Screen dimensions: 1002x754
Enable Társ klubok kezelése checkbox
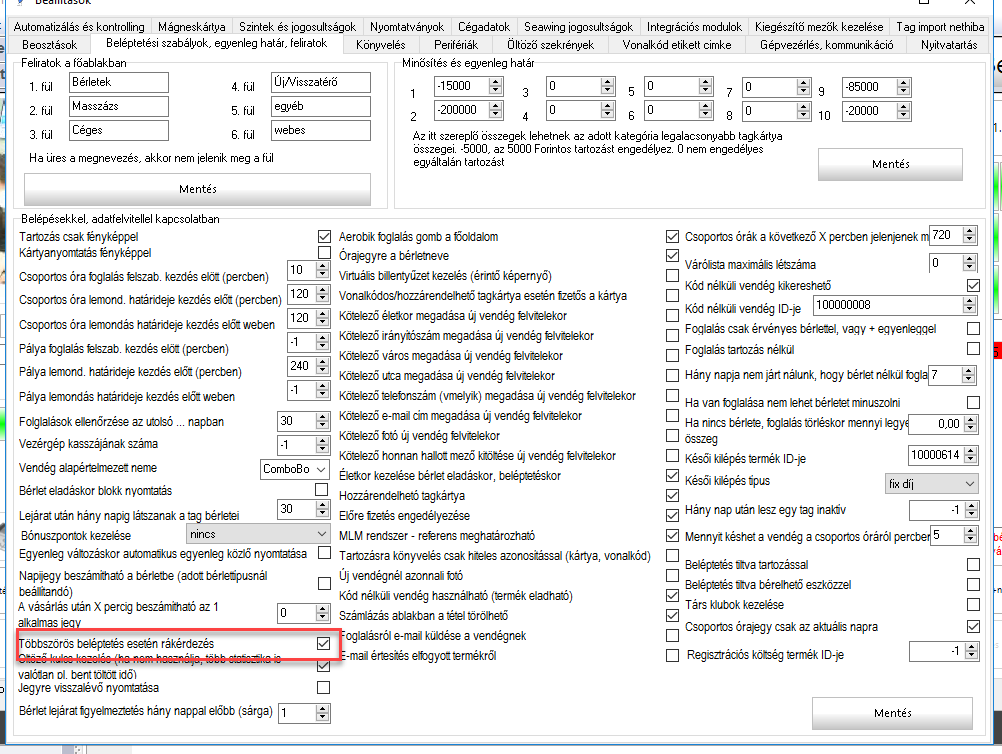click(x=973, y=604)
